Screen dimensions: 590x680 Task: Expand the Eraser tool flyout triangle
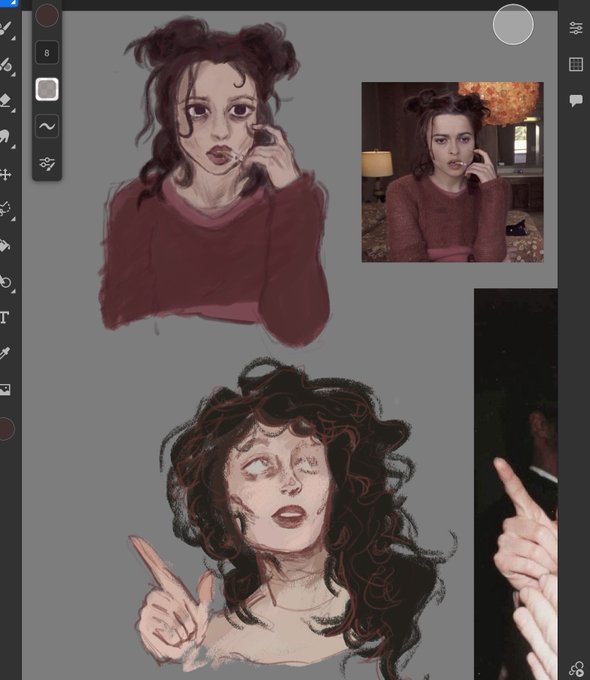click(13, 111)
